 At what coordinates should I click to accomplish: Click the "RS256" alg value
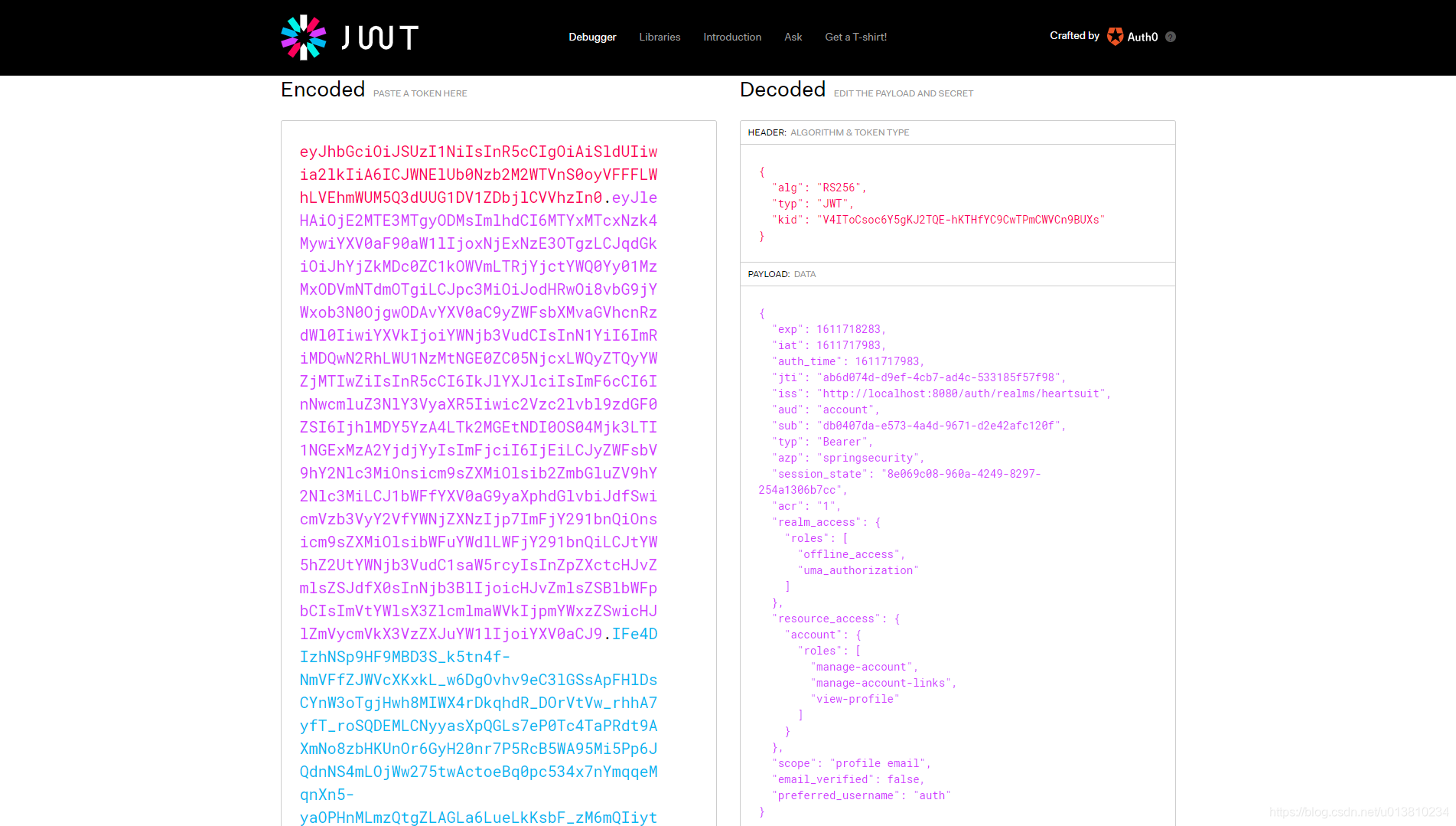click(x=839, y=188)
